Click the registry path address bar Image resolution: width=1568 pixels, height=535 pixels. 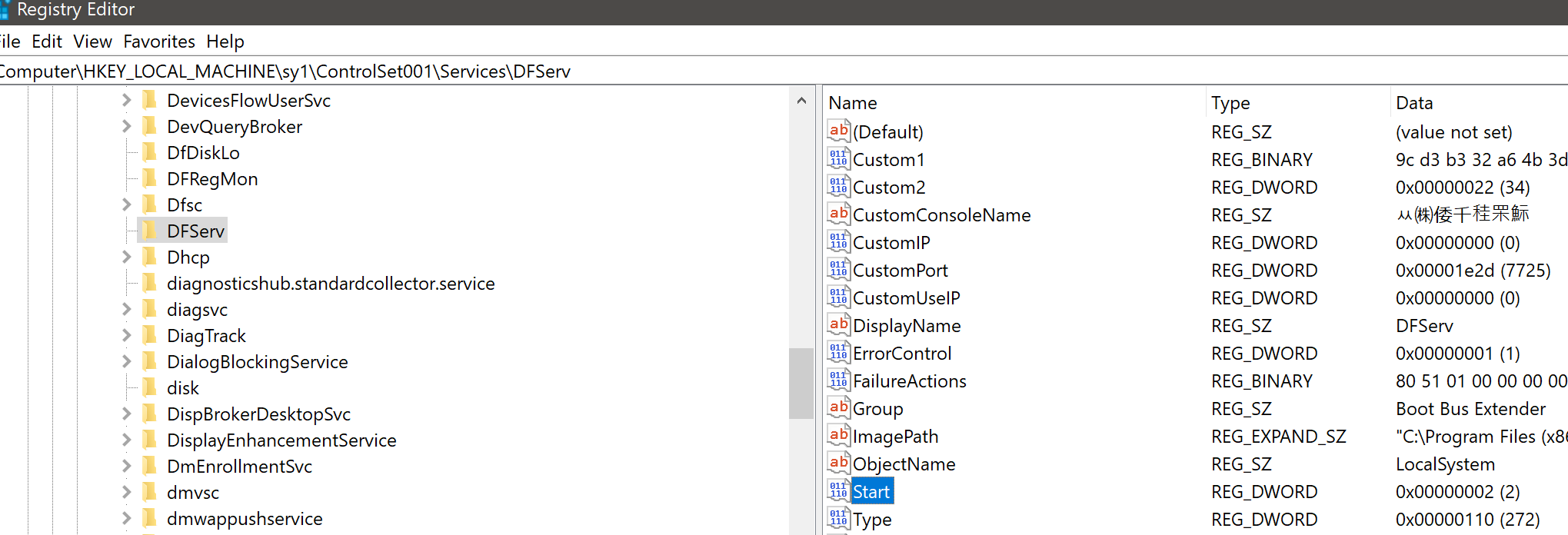point(784,71)
